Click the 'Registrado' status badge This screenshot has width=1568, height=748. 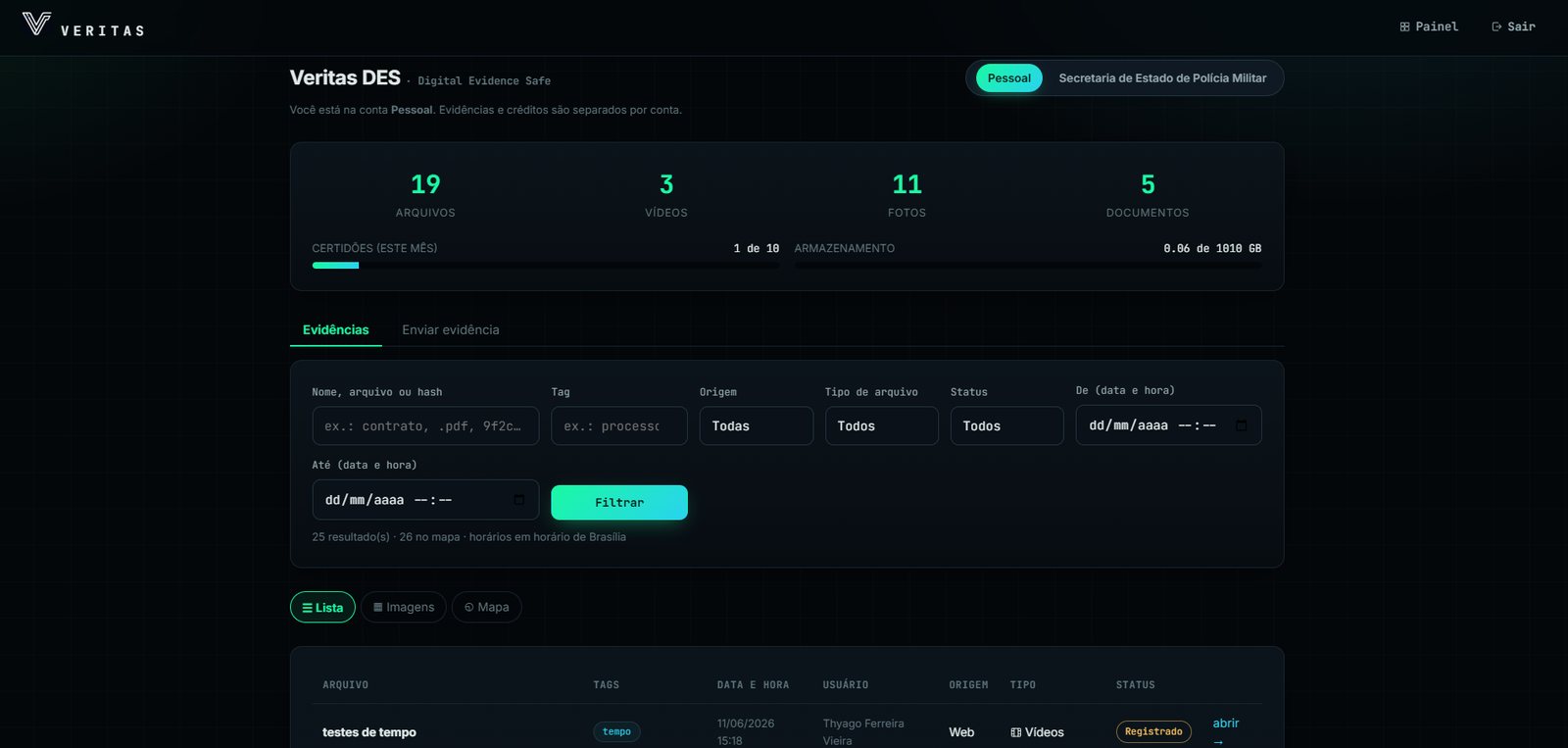pos(1153,732)
